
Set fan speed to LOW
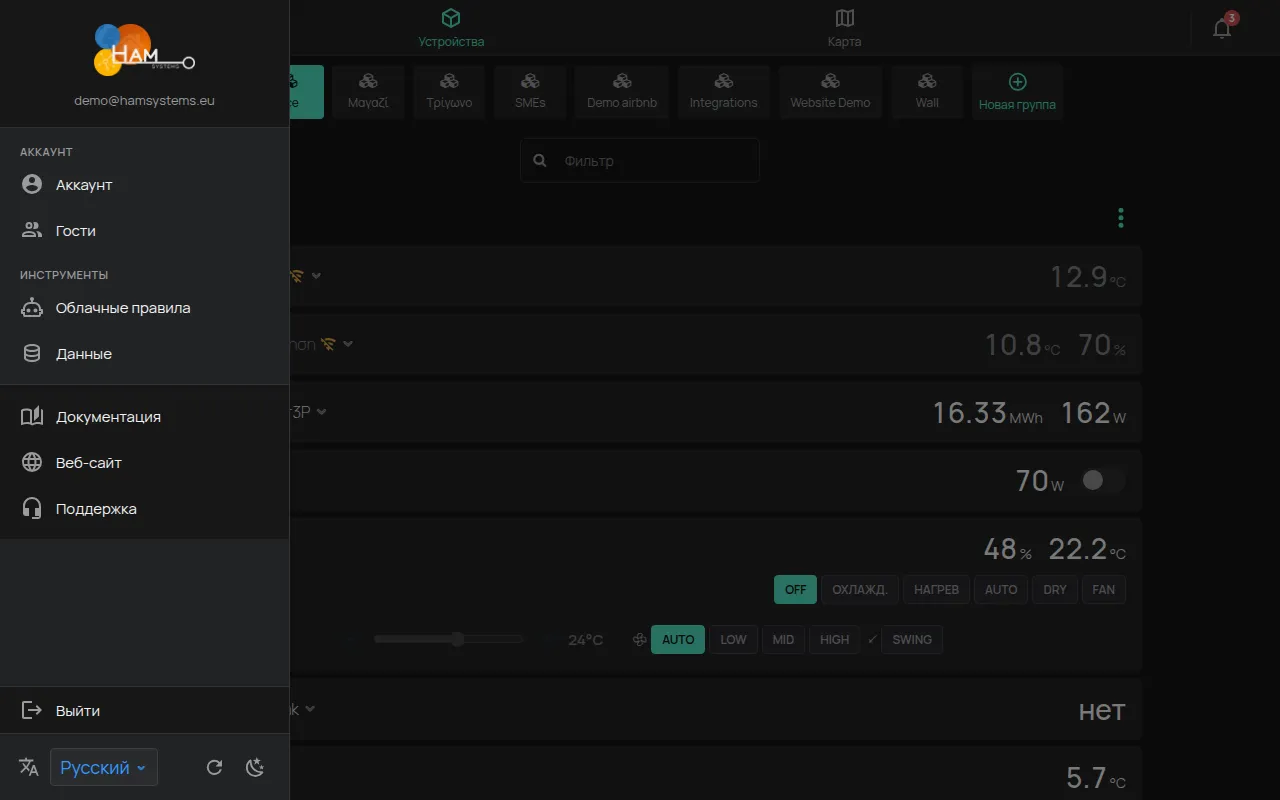point(733,639)
